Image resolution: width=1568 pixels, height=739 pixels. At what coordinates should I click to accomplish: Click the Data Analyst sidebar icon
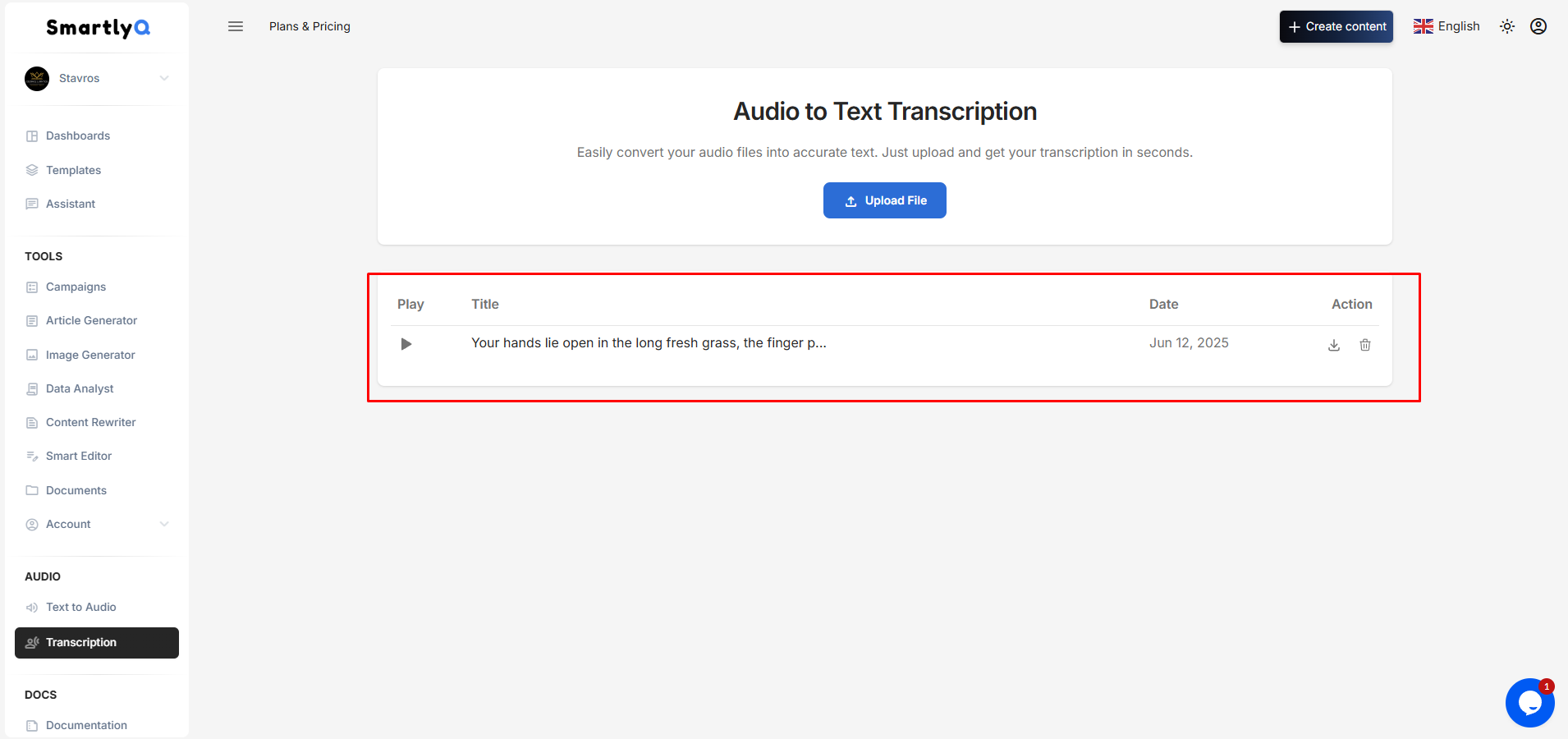32,389
